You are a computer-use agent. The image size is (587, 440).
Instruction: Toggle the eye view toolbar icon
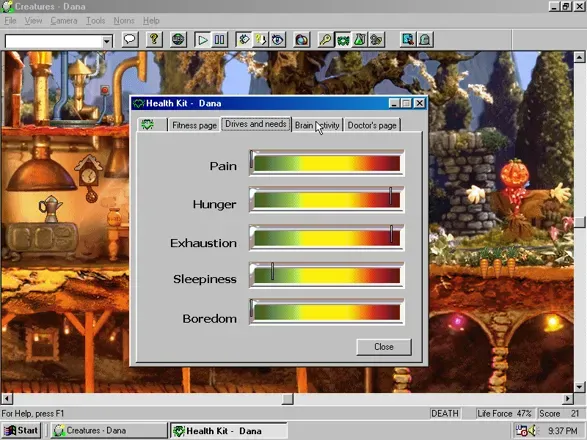277,39
